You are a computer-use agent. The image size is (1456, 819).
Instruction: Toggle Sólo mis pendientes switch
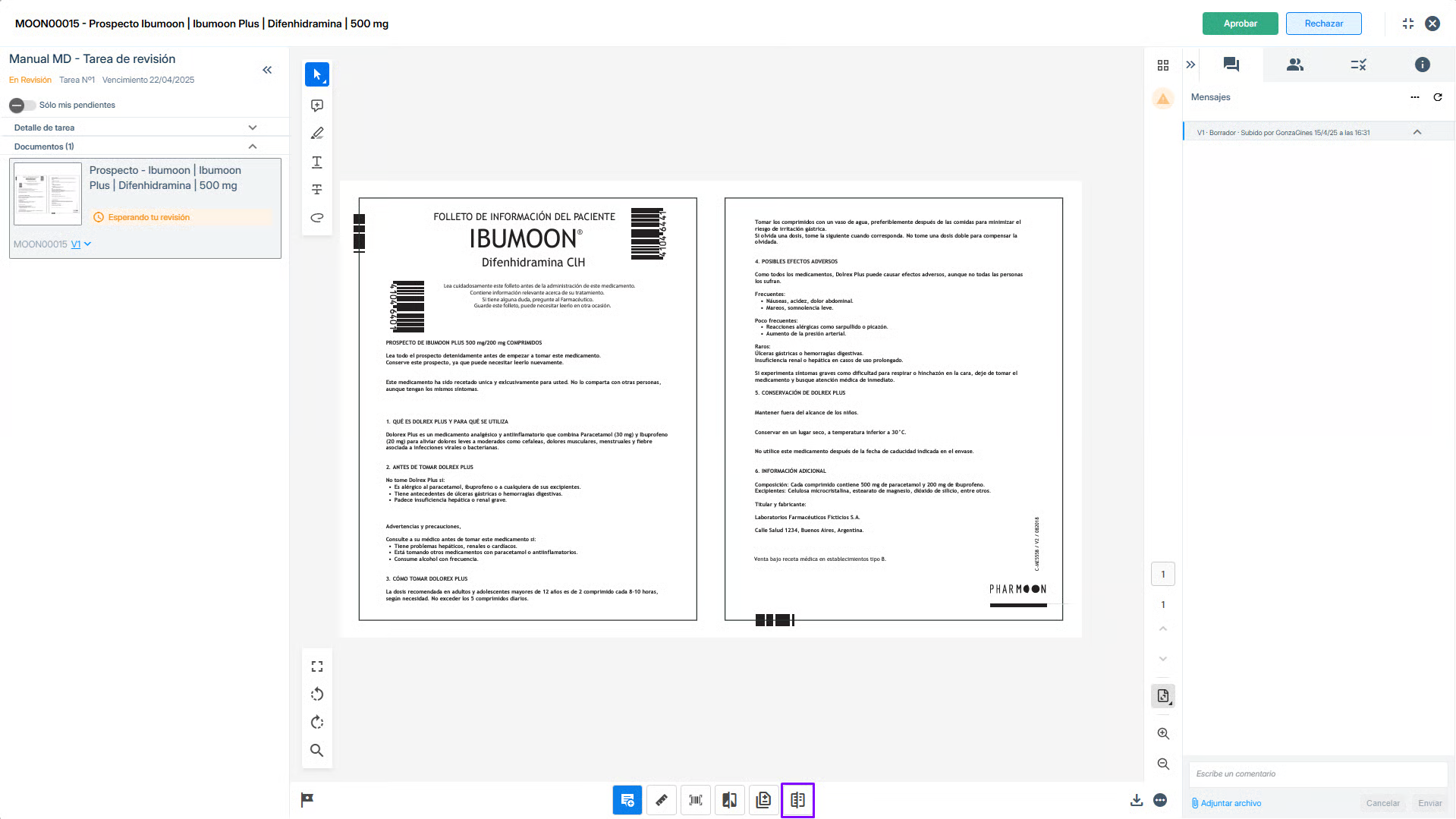coord(22,106)
